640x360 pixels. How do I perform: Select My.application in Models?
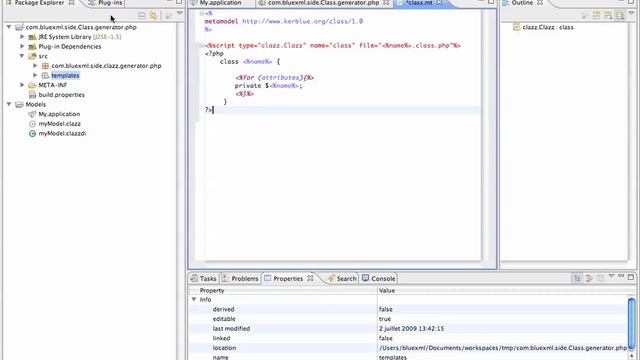click(59, 114)
